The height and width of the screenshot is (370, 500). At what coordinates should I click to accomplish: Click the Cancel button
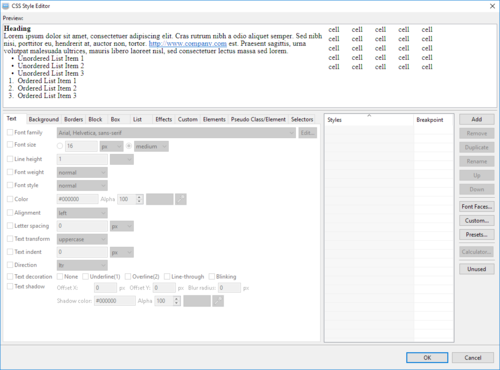click(473, 358)
